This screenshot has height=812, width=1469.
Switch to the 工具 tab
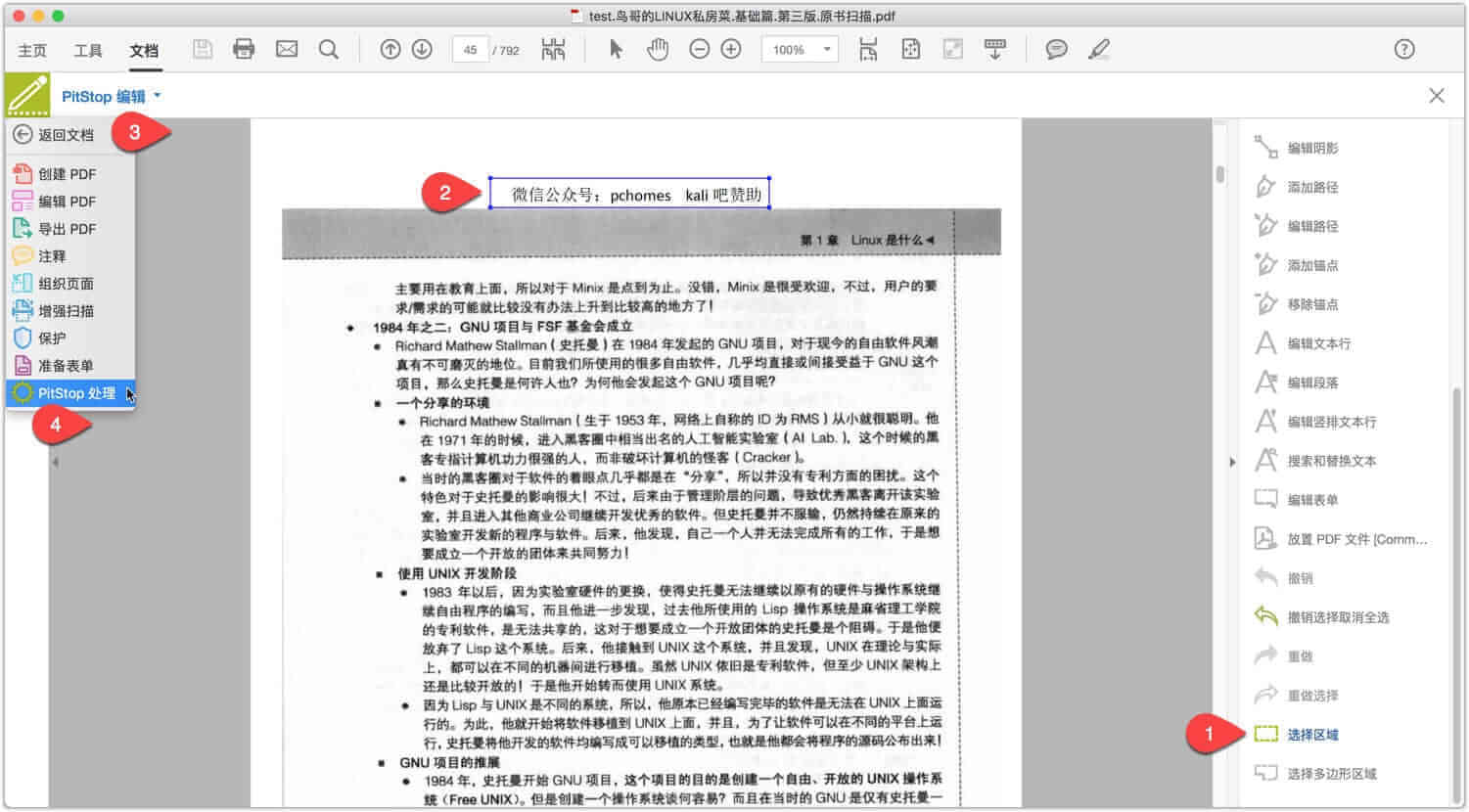tap(88, 50)
